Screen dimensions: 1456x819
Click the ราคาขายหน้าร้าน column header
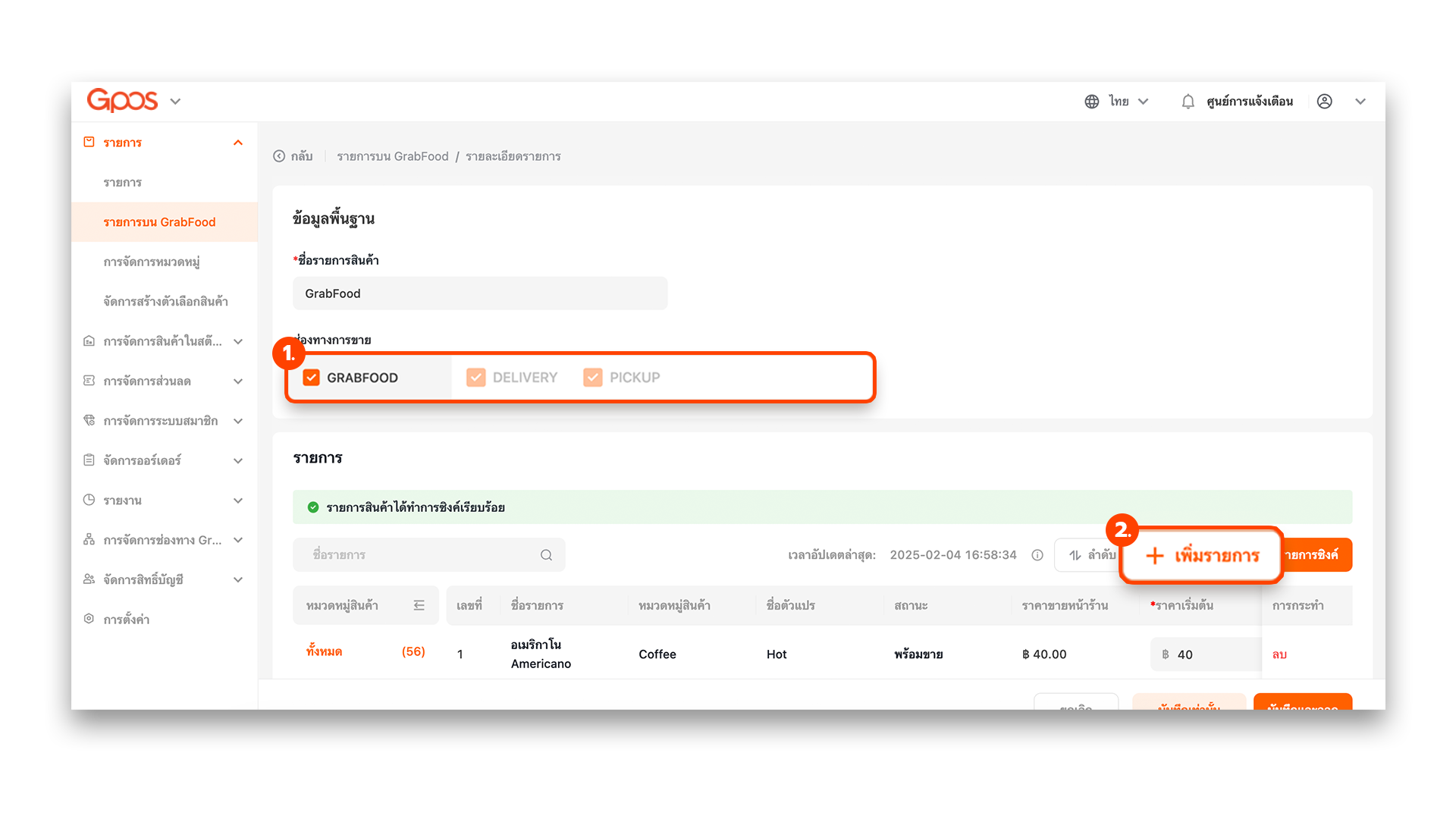[1065, 605]
